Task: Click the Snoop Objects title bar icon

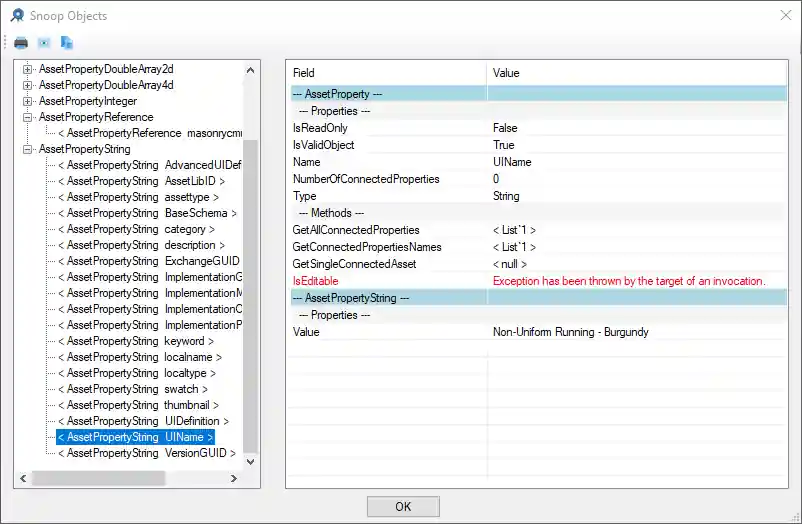Action: (x=17, y=15)
